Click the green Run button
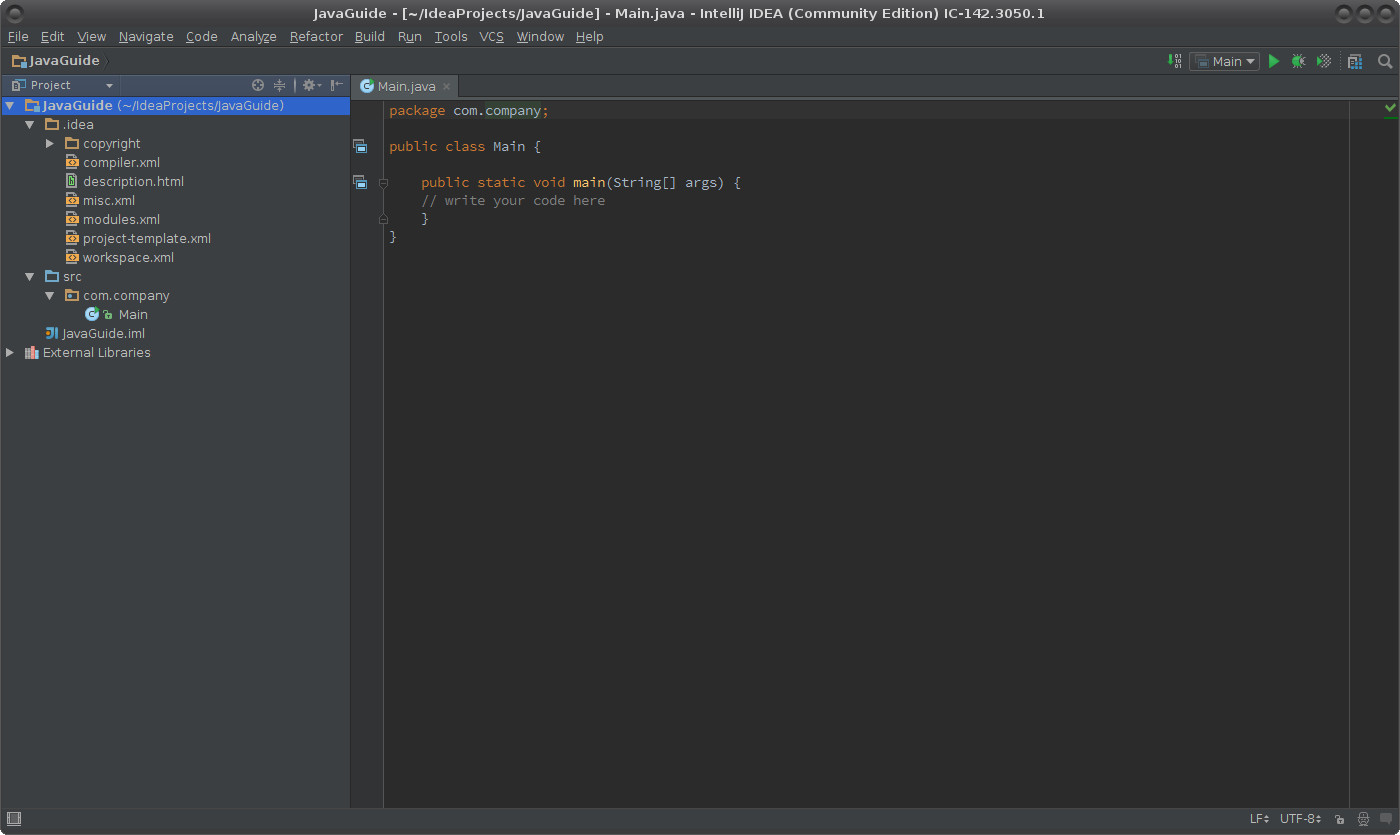This screenshot has width=1400, height=835. 1273,61
